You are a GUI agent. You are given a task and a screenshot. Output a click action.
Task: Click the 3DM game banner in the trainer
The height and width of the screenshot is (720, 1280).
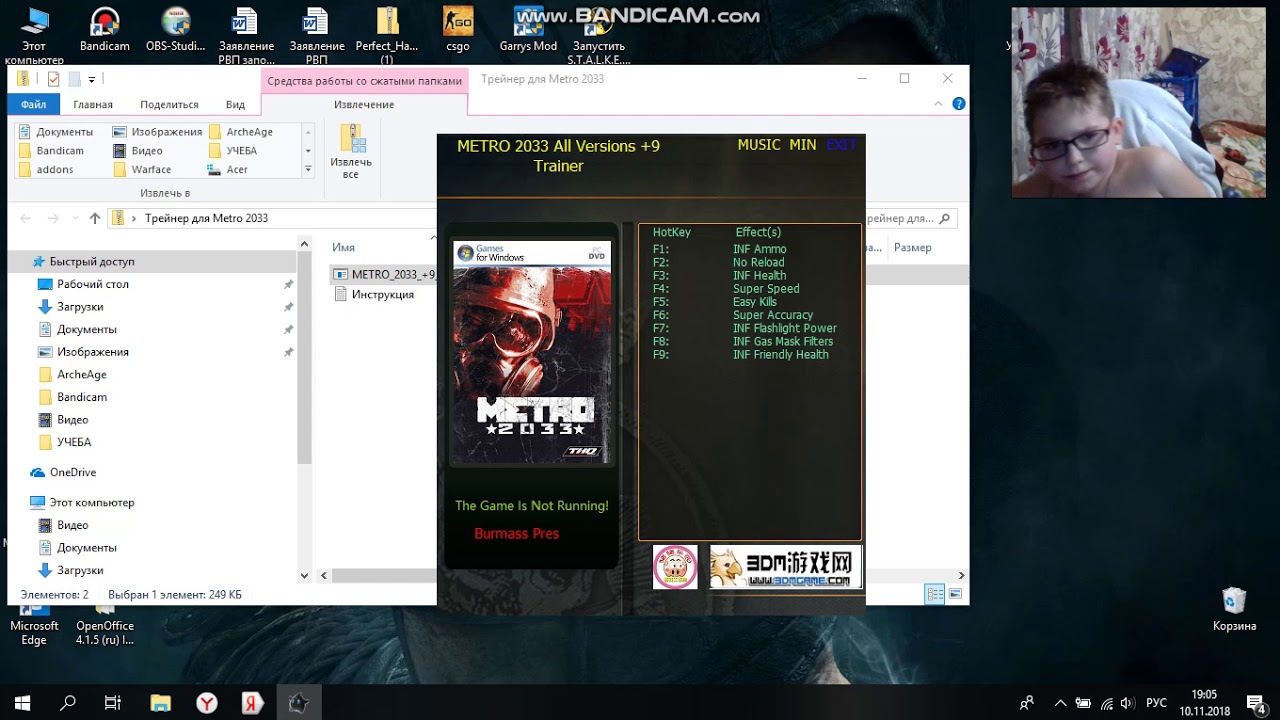tap(785, 567)
